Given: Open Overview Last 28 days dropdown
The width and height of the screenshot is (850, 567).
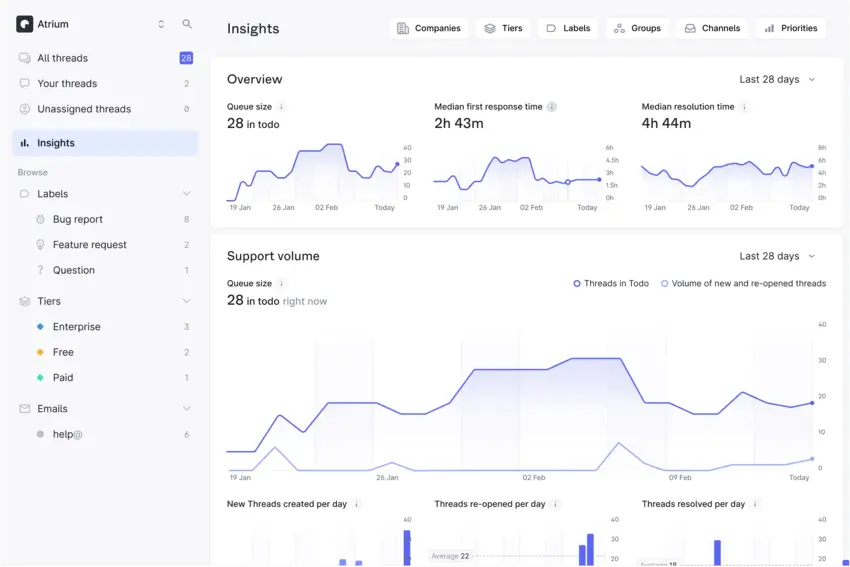Looking at the screenshot, I should pyautogui.click(x=777, y=79).
